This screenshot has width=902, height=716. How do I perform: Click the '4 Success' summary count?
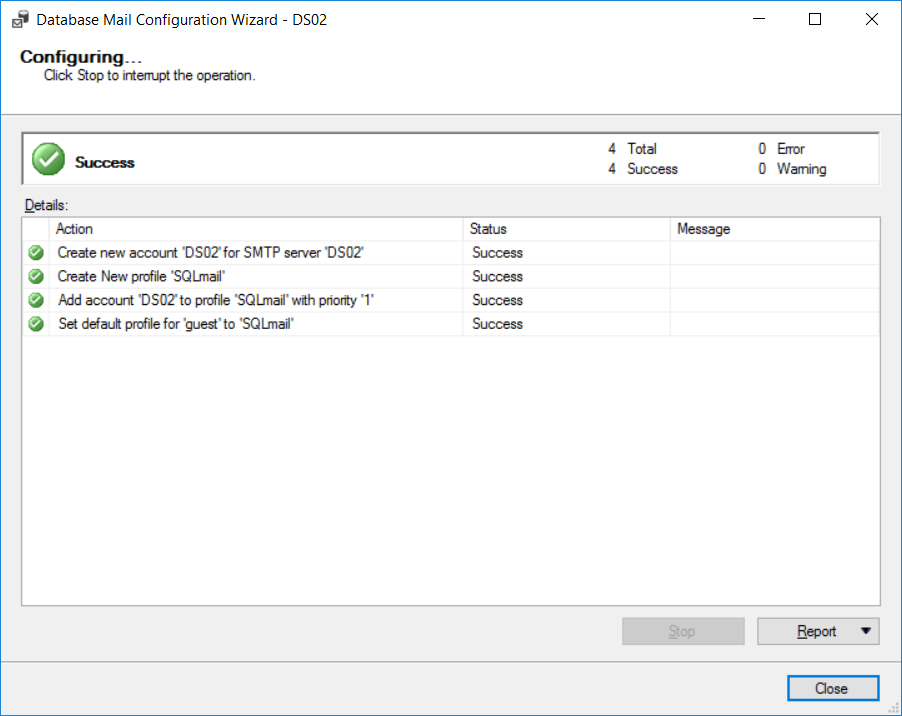[643, 169]
